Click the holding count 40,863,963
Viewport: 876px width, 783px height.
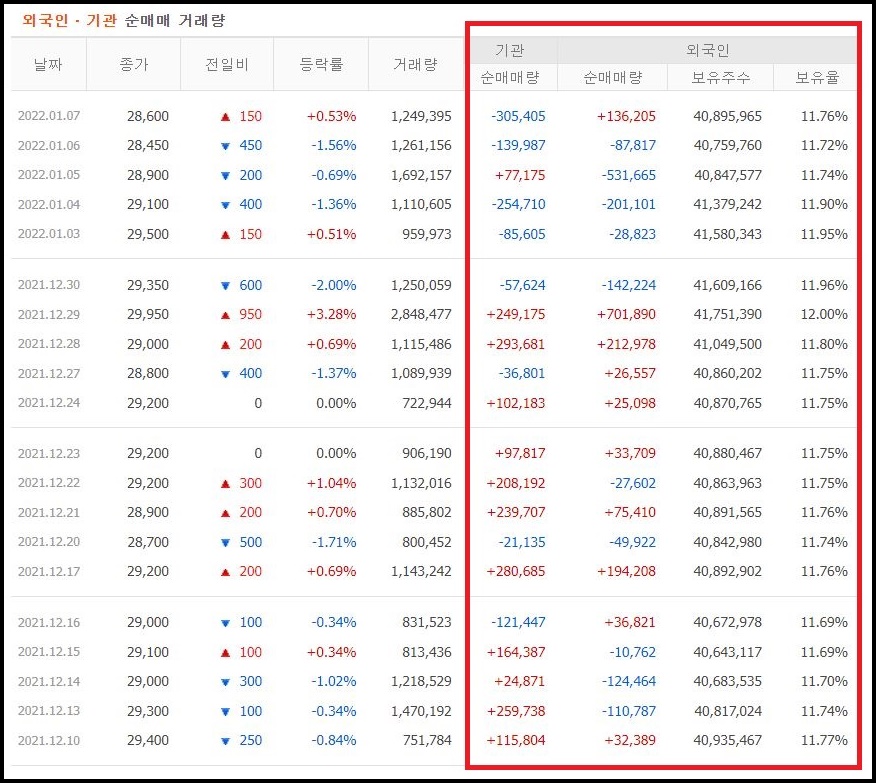point(727,483)
